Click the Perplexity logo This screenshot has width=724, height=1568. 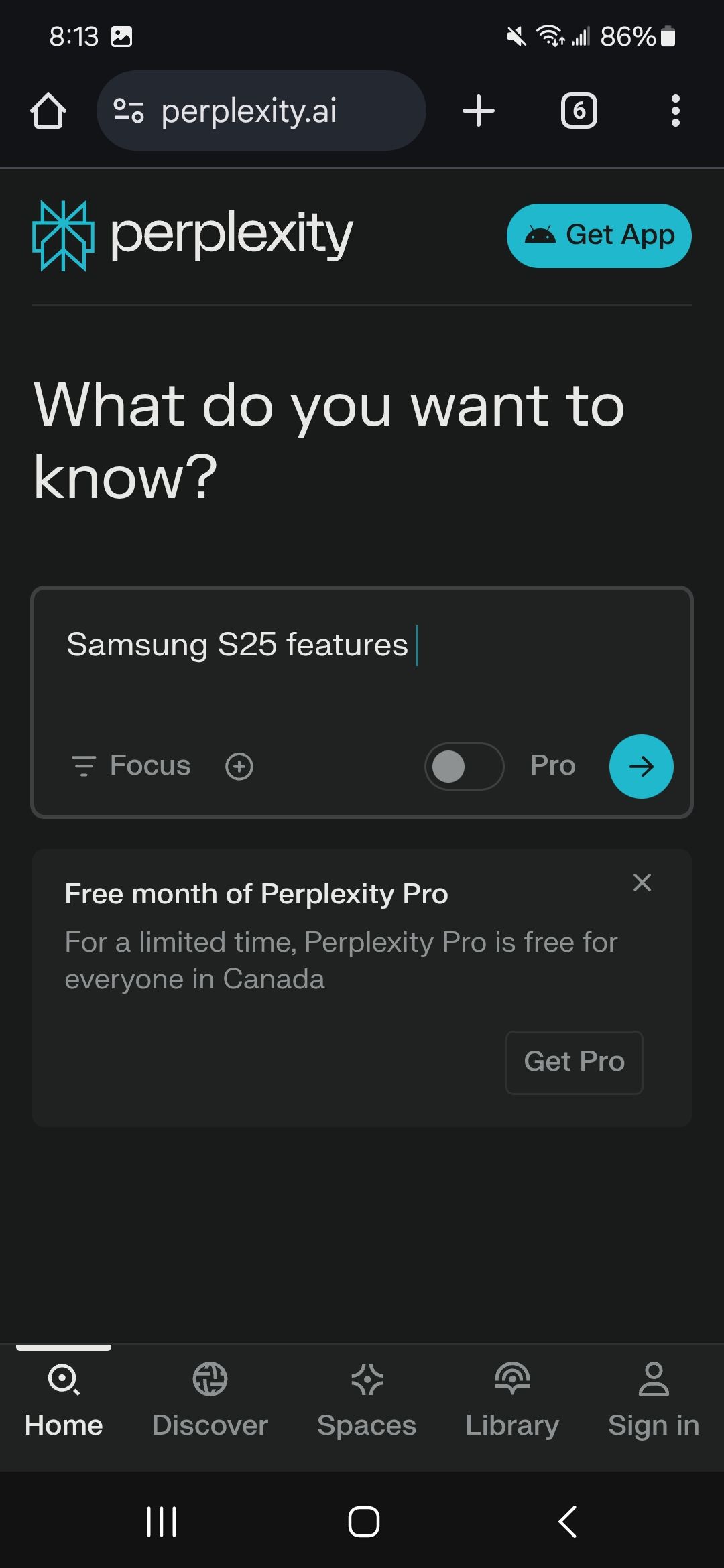(x=193, y=235)
